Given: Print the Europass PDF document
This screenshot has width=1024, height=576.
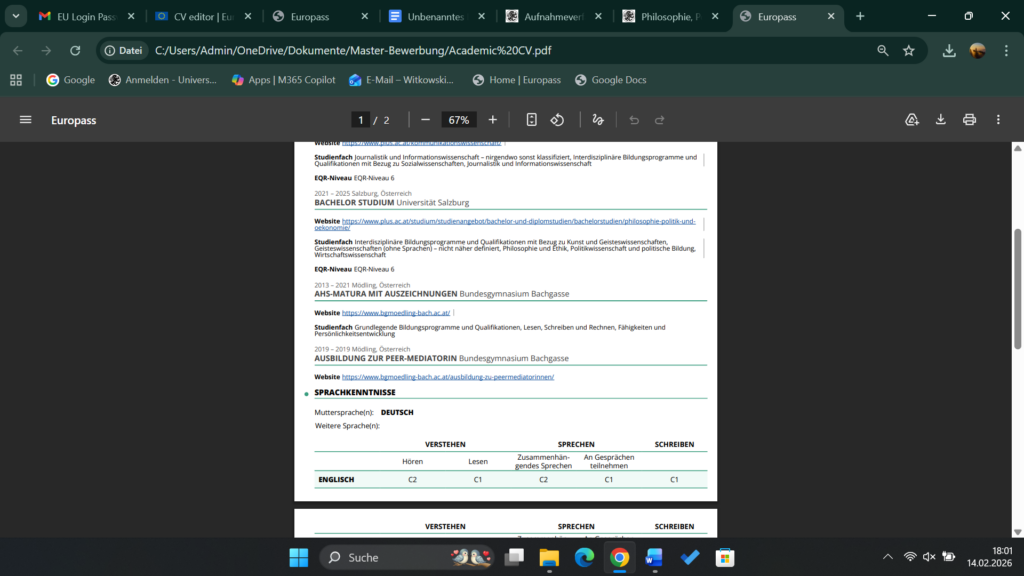Looking at the screenshot, I should (x=969, y=120).
